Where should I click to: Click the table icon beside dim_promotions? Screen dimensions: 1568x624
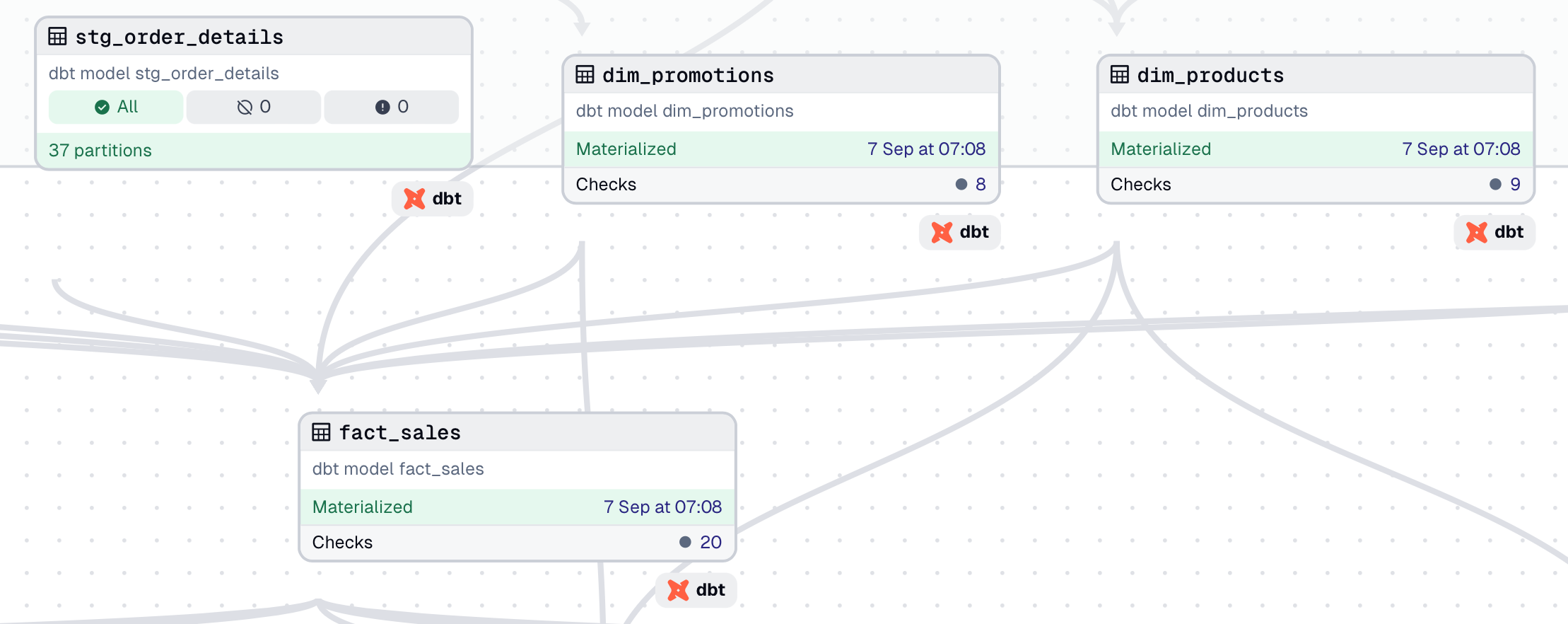pyautogui.click(x=585, y=74)
